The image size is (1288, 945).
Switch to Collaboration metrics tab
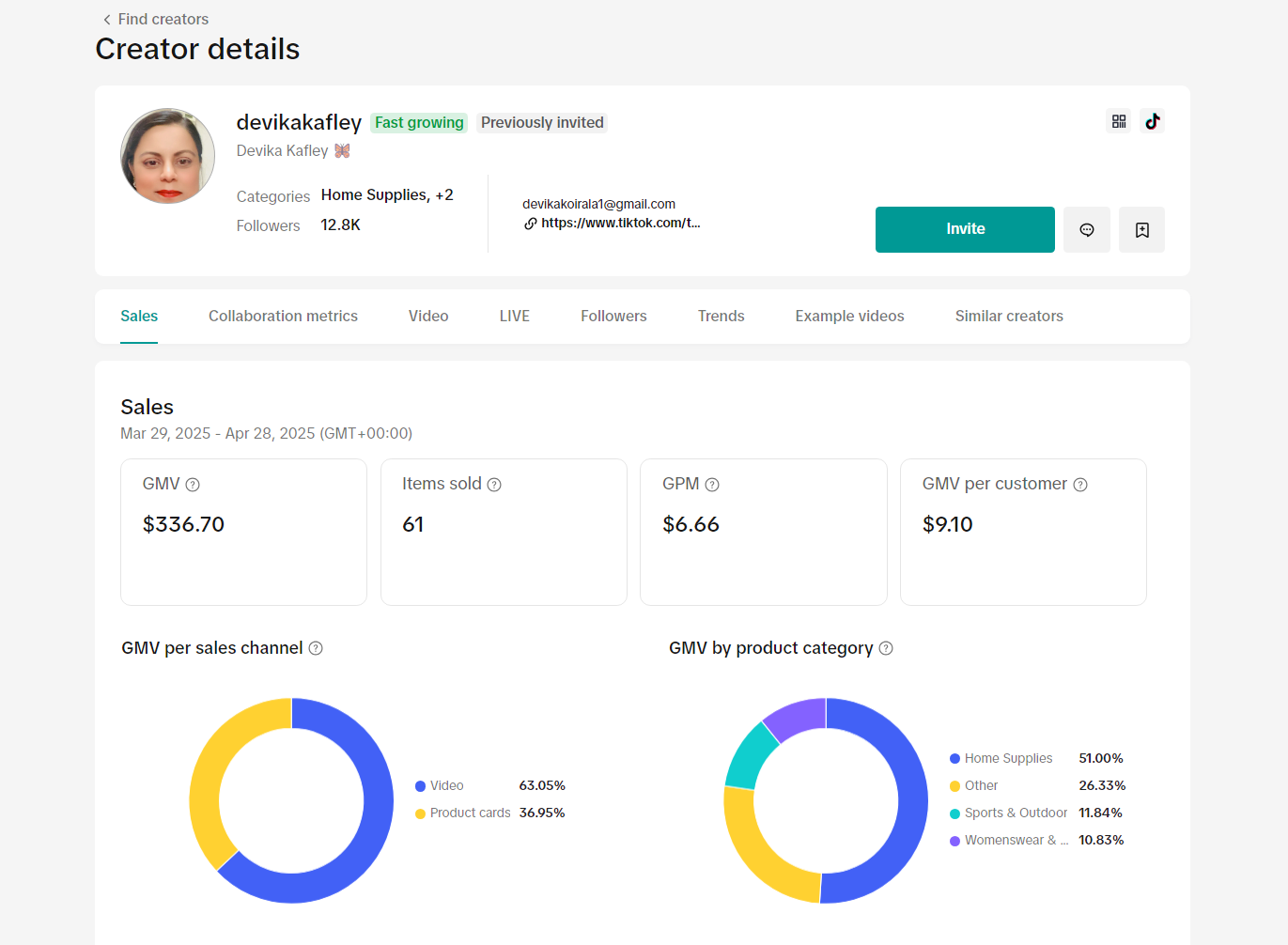pyautogui.click(x=283, y=317)
